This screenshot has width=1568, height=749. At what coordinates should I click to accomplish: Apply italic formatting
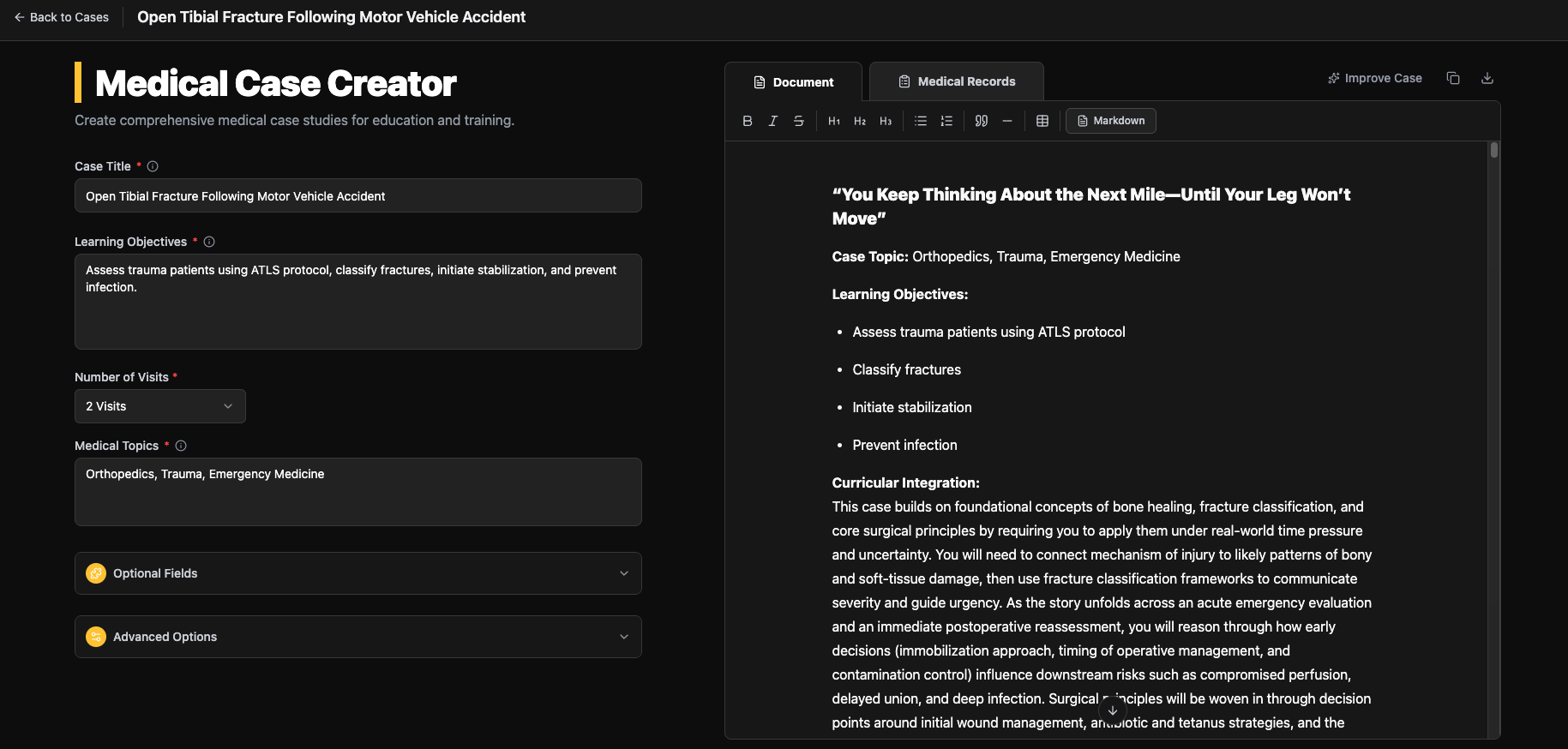(772, 121)
